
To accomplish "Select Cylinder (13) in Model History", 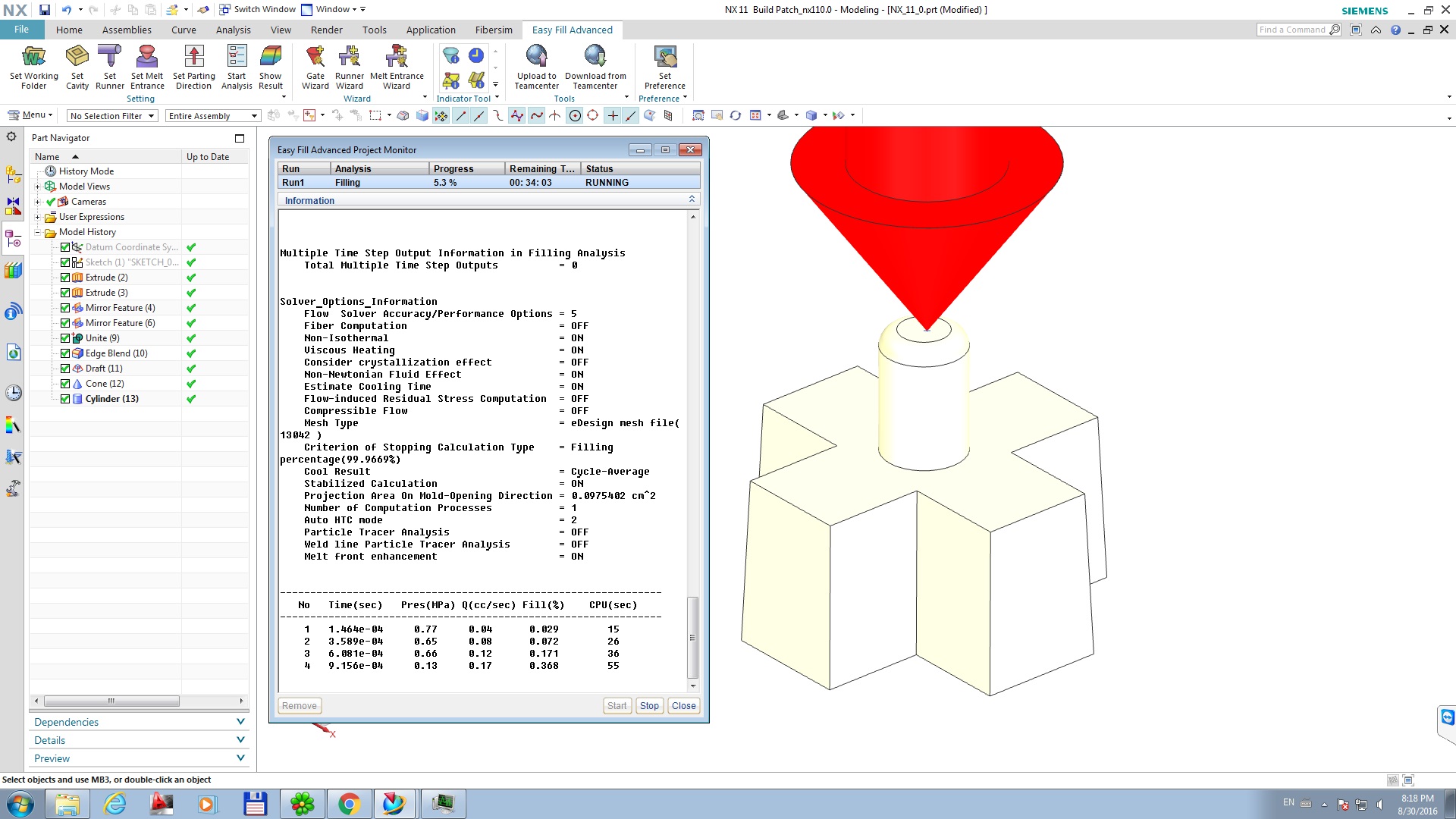I will click(112, 399).
